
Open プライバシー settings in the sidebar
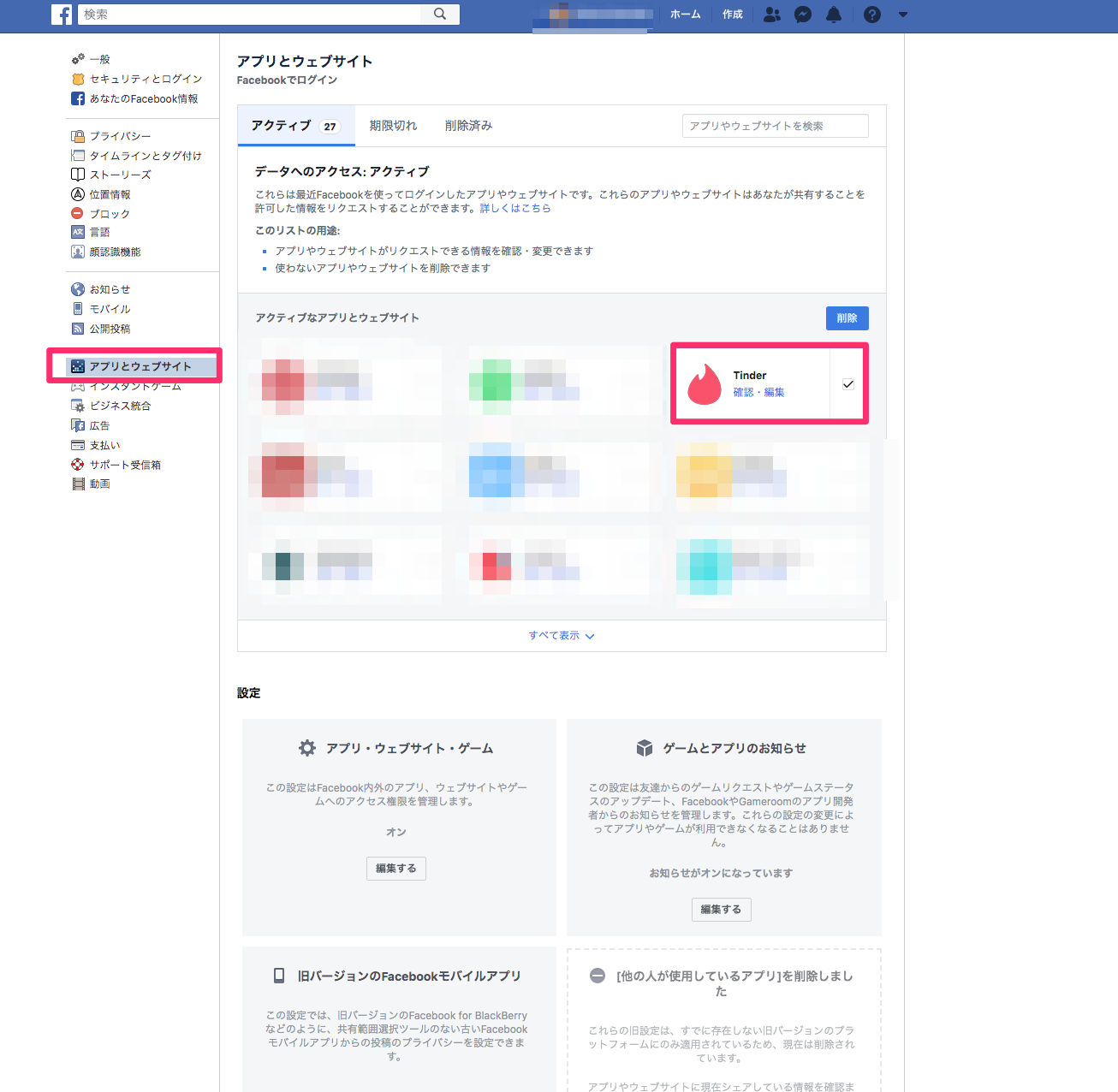(x=120, y=136)
